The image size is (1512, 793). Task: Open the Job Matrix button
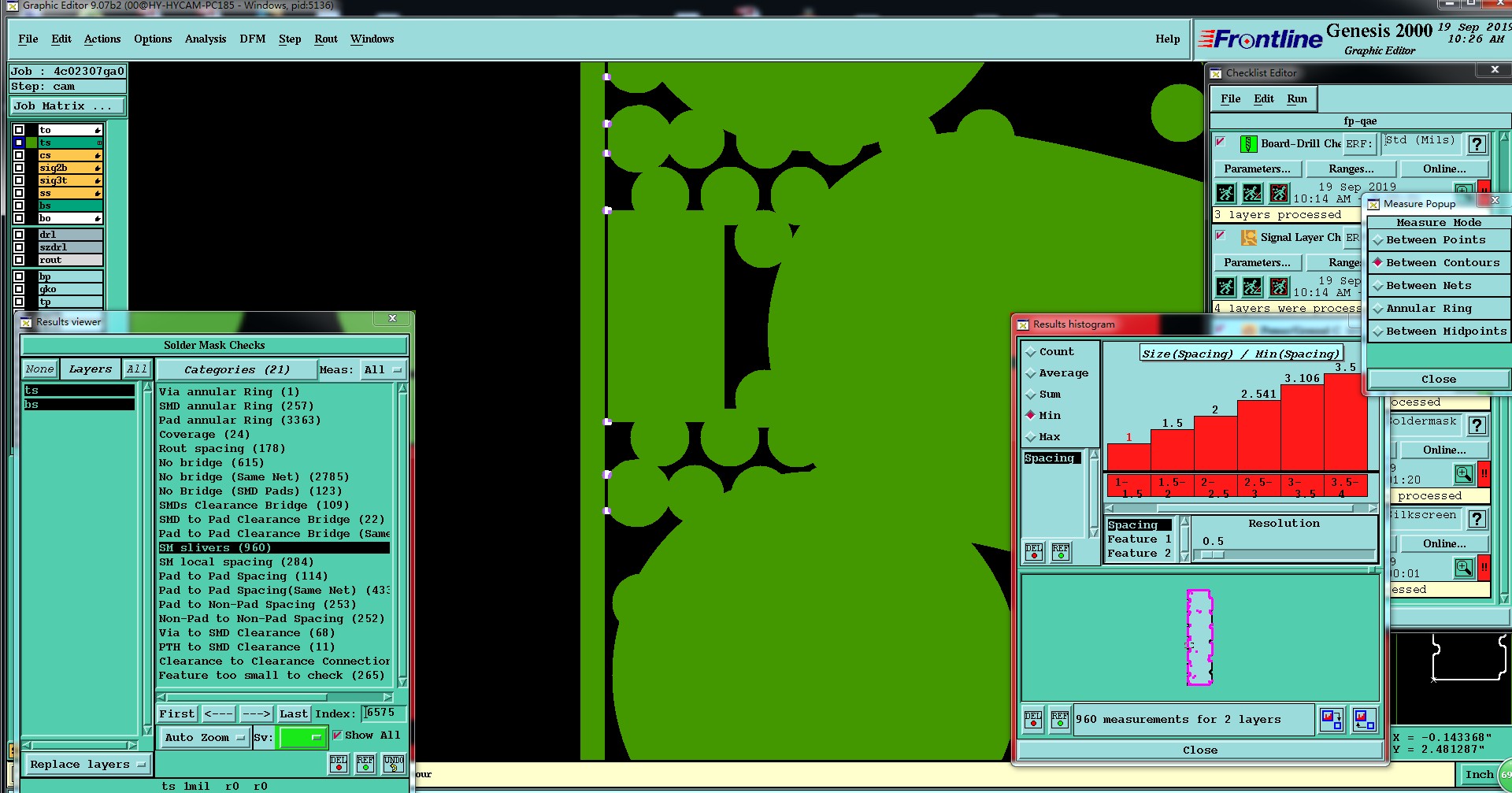pyautogui.click(x=67, y=106)
